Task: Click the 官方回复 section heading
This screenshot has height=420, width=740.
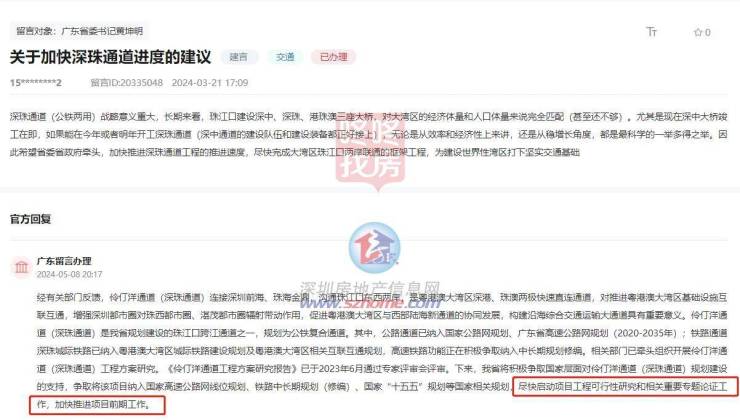Action: tap(30, 219)
